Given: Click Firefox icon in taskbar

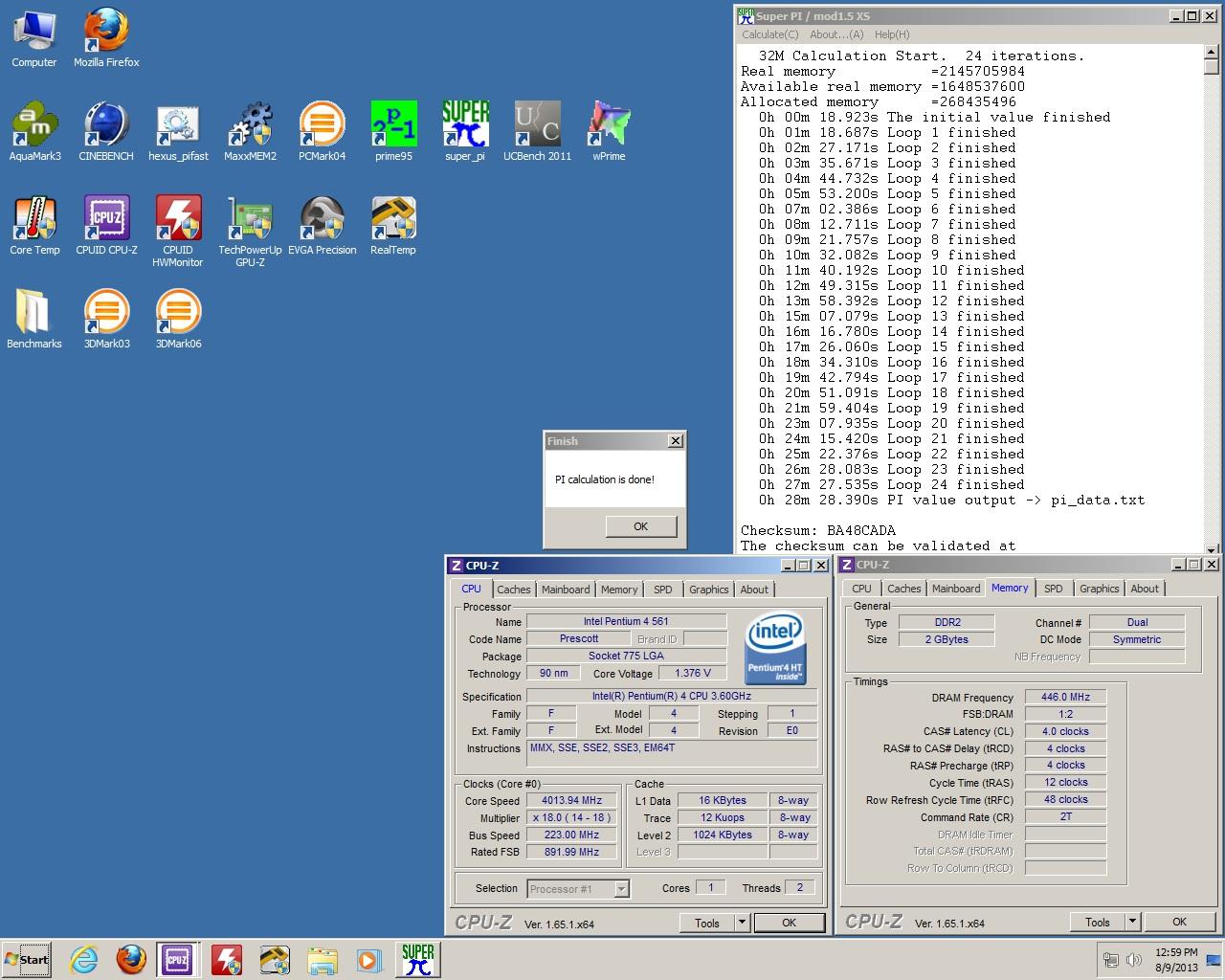Looking at the screenshot, I should [131, 960].
